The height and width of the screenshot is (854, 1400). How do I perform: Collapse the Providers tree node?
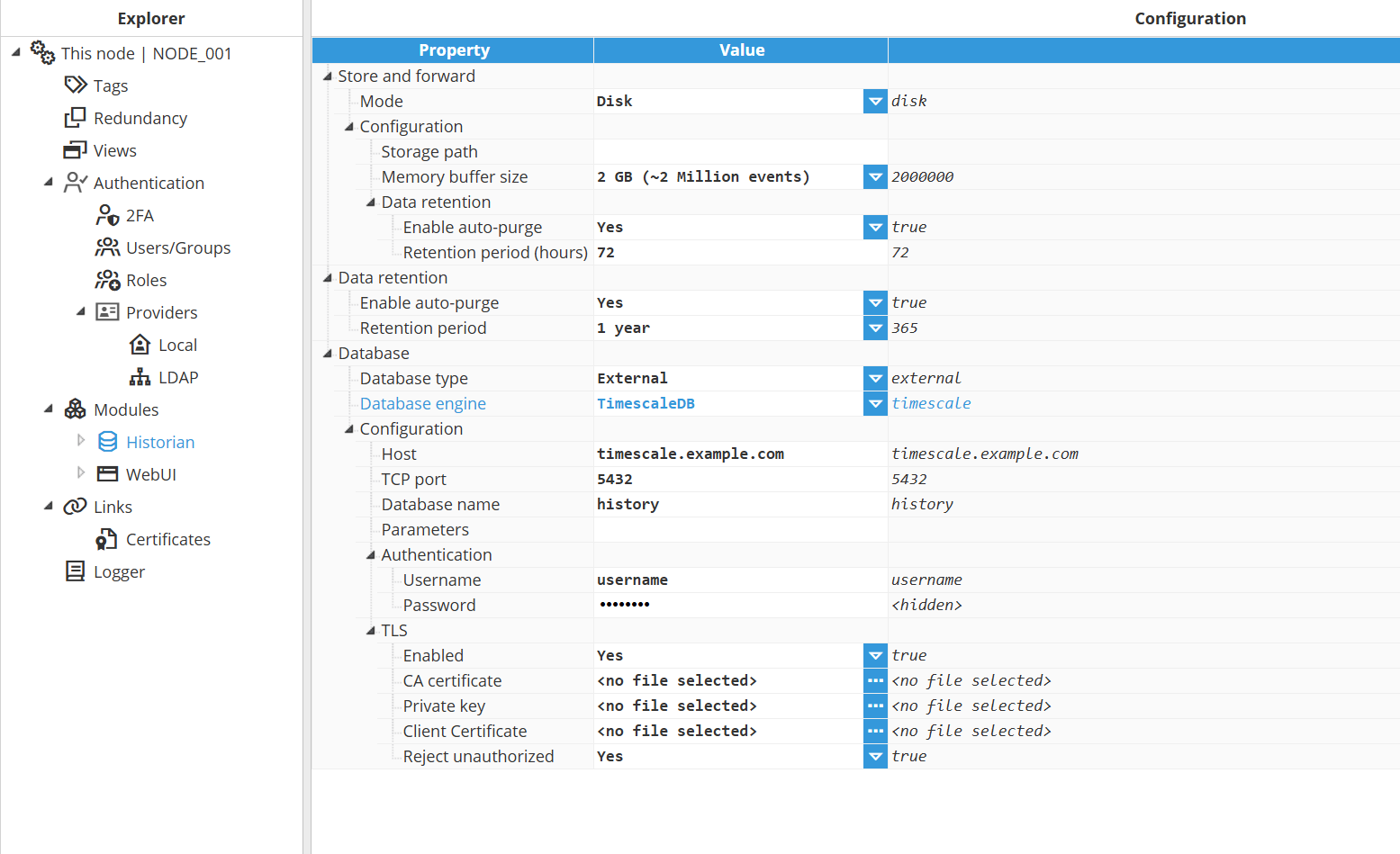[81, 311]
